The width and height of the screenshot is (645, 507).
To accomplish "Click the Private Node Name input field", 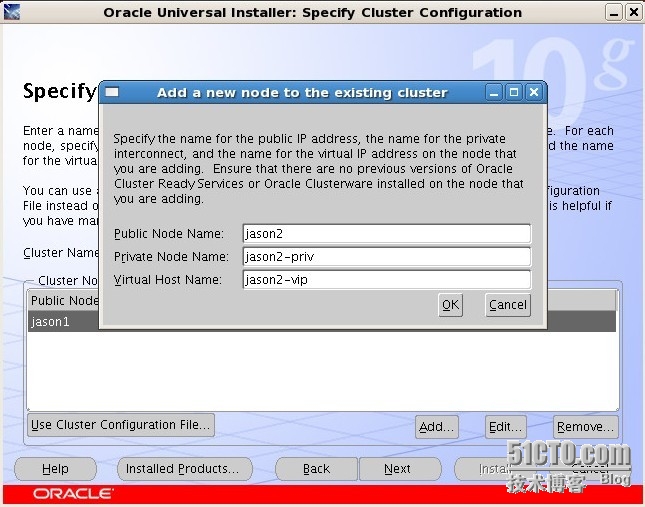I will pos(387,257).
